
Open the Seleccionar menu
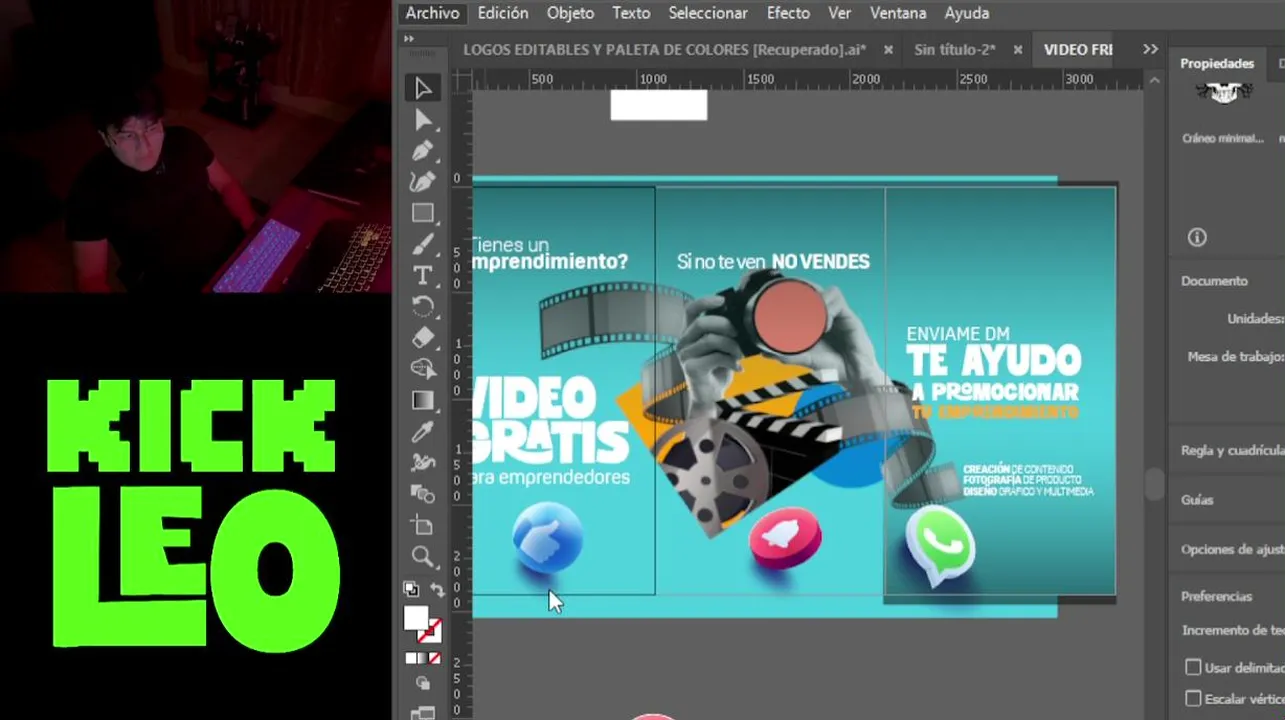point(708,13)
